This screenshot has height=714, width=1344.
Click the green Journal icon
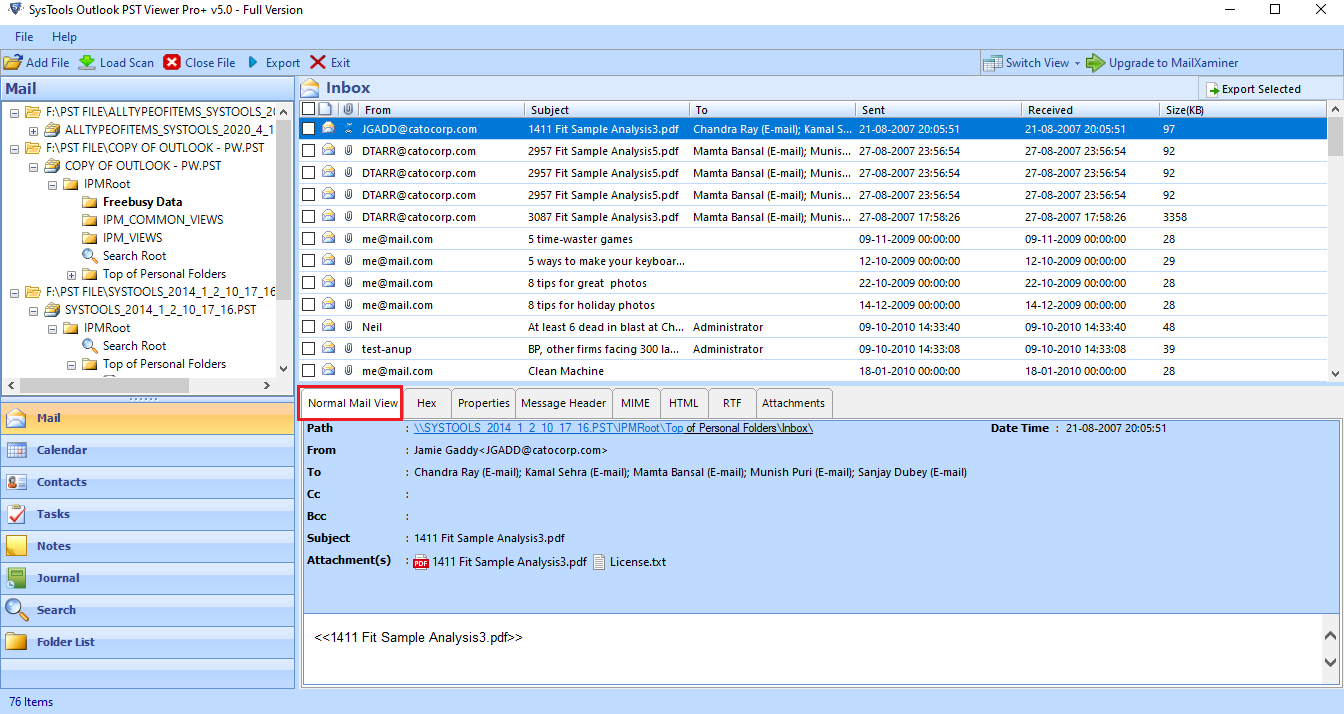coord(16,578)
